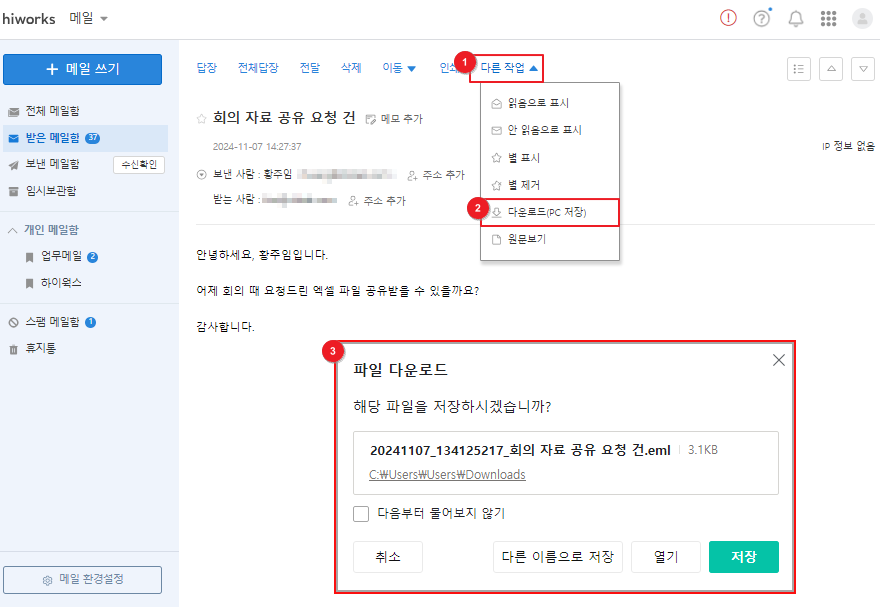Open the notifications bell icon
This screenshot has height=607, width=880.
[x=796, y=19]
